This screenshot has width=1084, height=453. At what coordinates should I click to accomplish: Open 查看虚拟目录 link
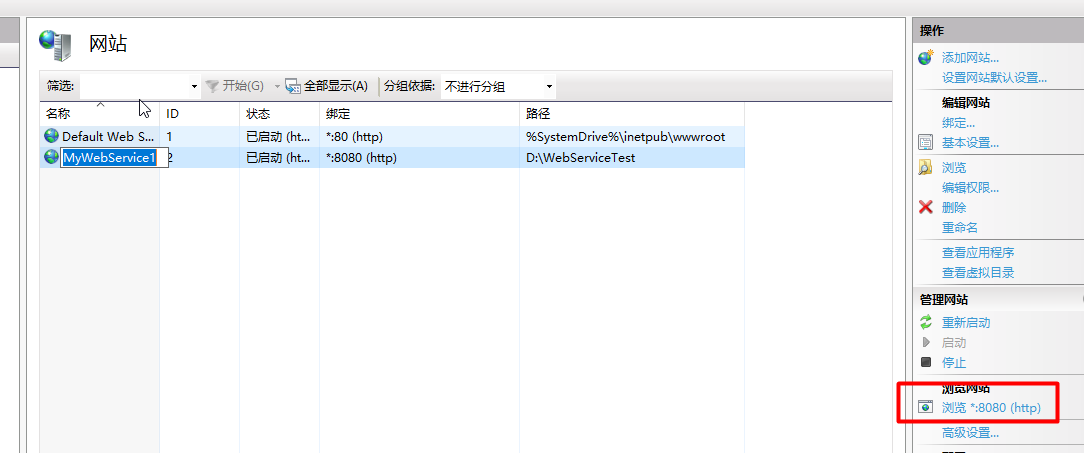(978, 272)
